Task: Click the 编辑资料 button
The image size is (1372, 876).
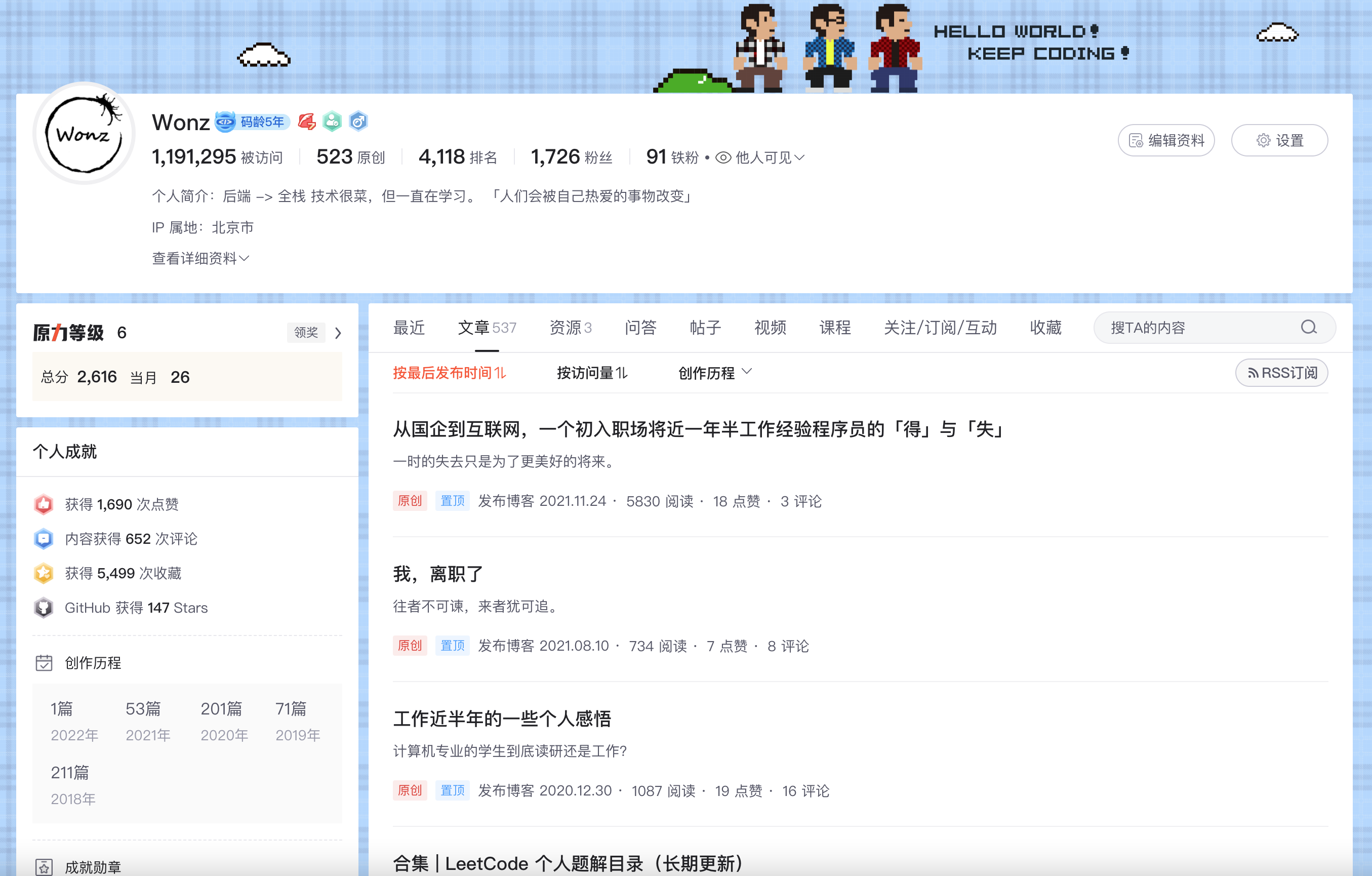Action: coord(1166,140)
